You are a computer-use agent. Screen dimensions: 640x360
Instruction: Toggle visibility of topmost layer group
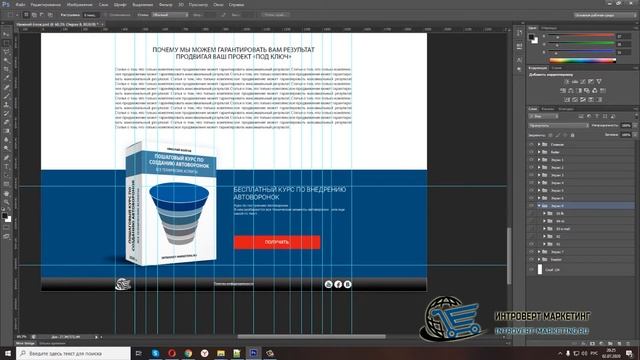[x=531, y=144]
